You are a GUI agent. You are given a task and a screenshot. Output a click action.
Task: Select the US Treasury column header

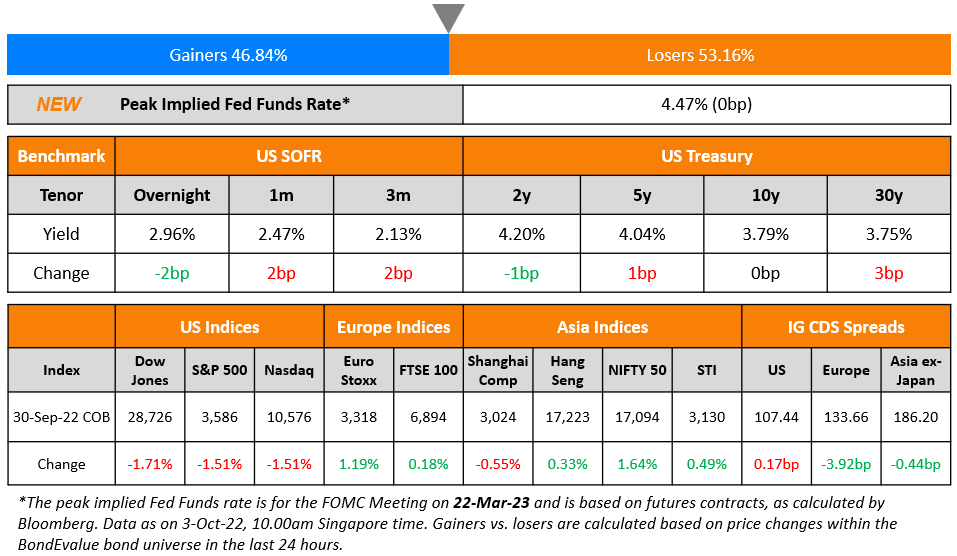tap(706, 156)
